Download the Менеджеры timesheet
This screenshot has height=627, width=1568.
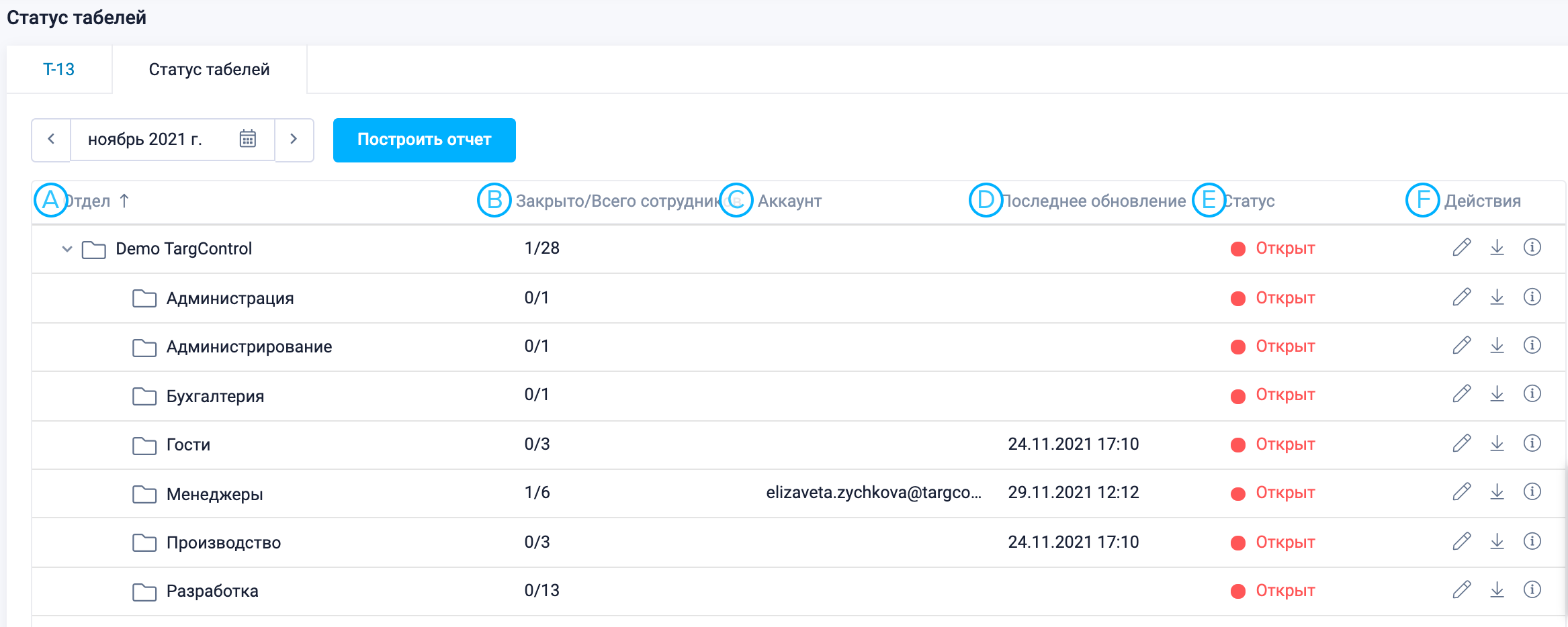click(x=1497, y=492)
